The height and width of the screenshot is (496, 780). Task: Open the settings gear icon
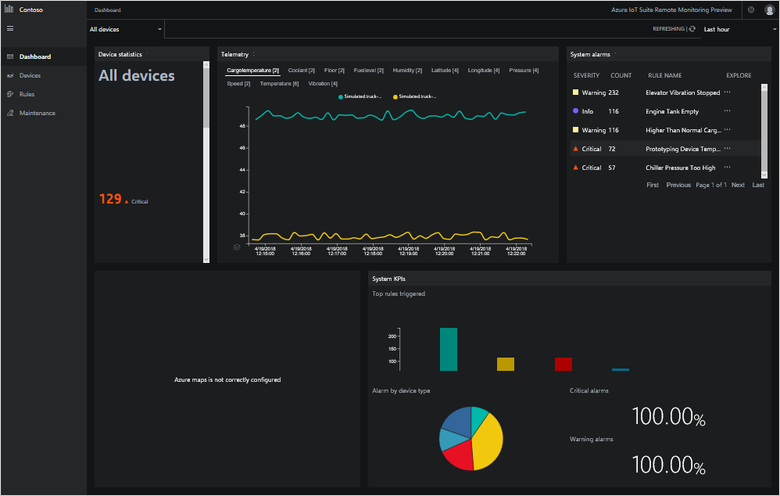tap(751, 9)
